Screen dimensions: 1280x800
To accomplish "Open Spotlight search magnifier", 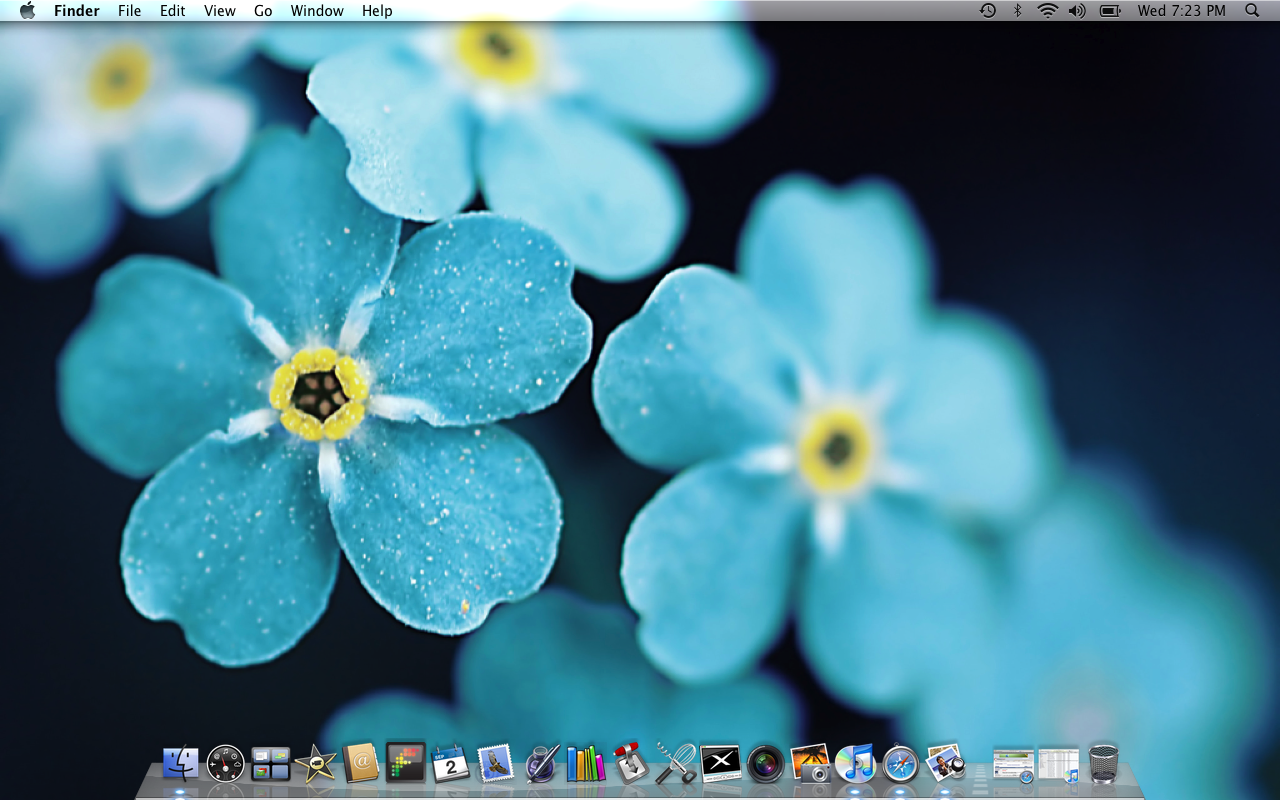I will coord(1252,11).
